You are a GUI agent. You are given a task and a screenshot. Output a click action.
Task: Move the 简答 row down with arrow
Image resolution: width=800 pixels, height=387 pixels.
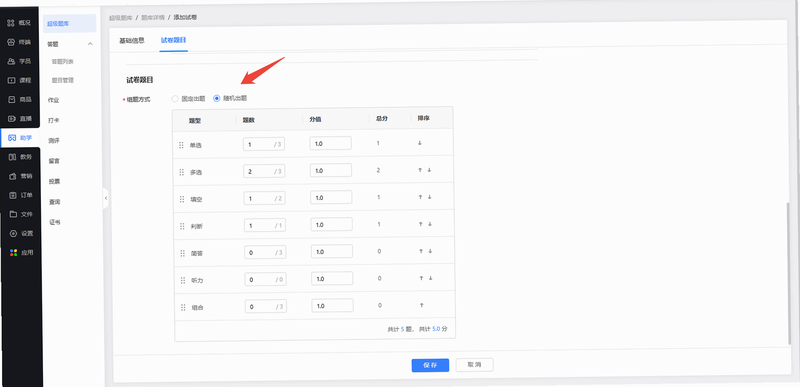tap(430, 251)
